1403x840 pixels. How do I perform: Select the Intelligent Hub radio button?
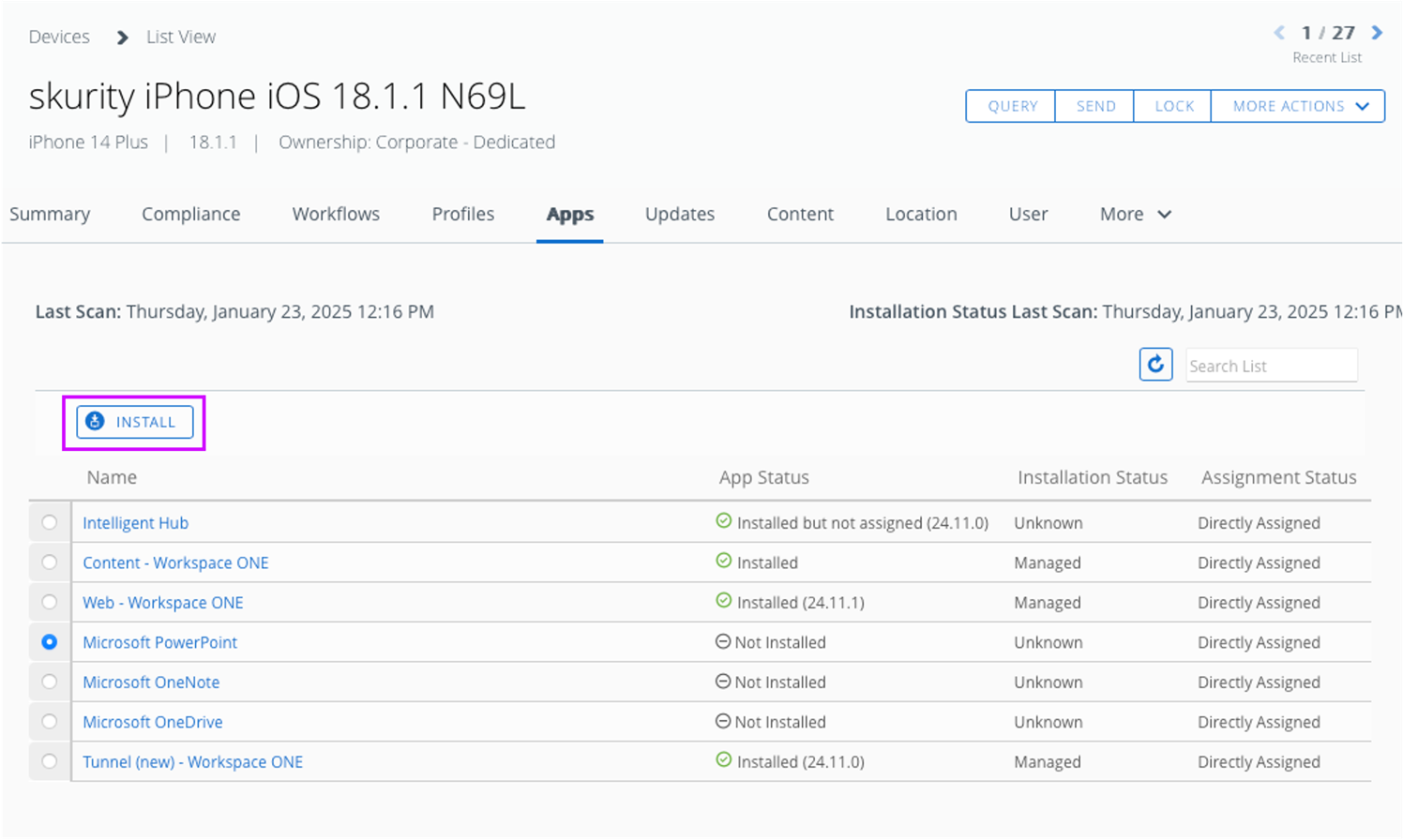[50, 523]
